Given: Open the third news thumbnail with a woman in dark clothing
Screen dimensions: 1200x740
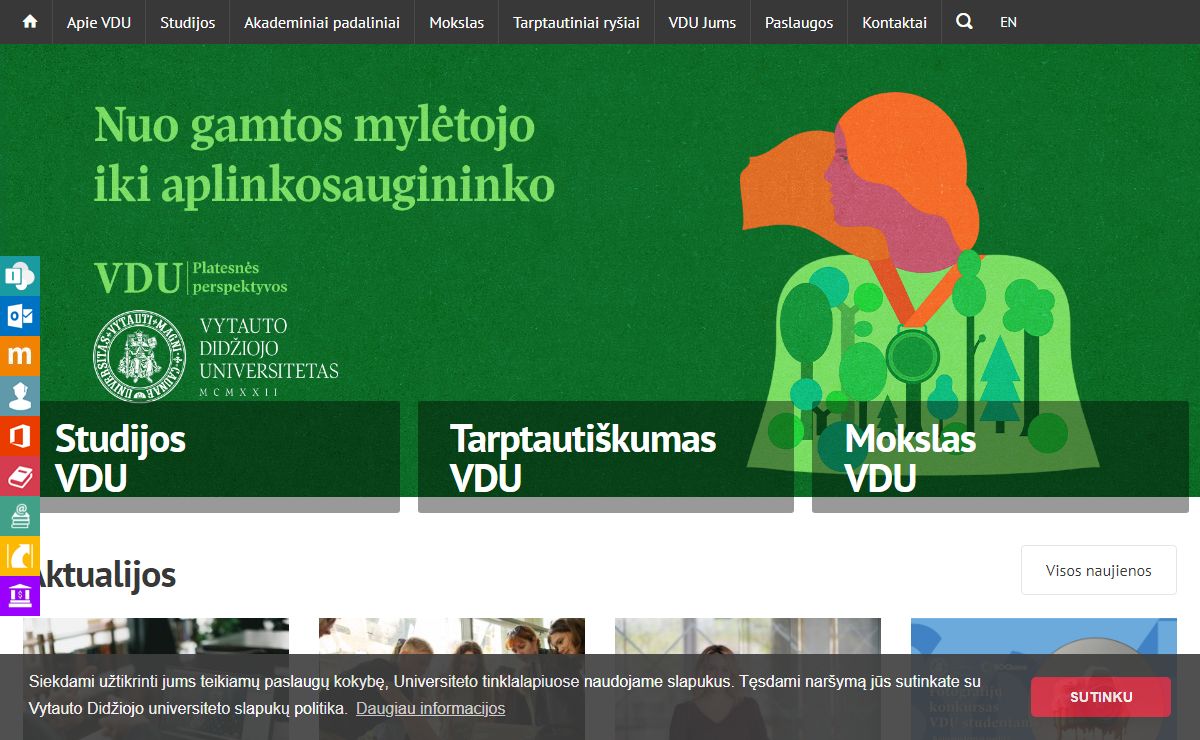Looking at the screenshot, I should coord(748,678).
